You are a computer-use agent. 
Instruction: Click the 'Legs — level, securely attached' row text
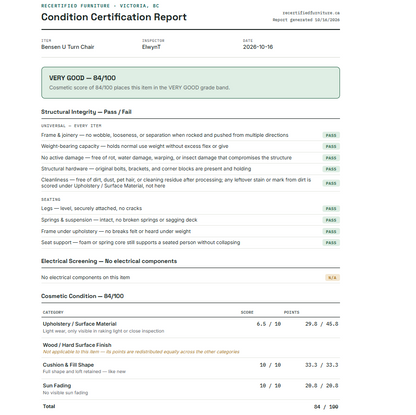pyautogui.click(x=91, y=208)
